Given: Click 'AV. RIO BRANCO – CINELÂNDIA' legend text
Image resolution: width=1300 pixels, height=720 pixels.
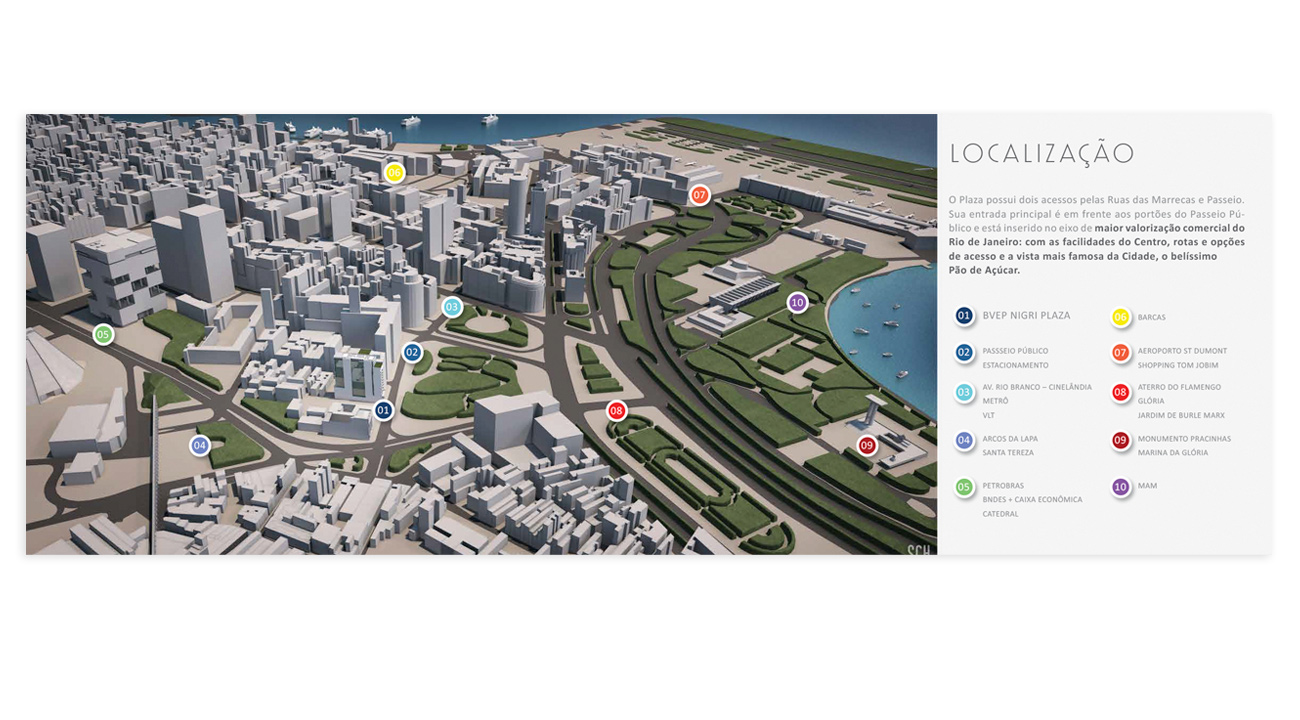Looking at the screenshot, I should [x=1037, y=387].
